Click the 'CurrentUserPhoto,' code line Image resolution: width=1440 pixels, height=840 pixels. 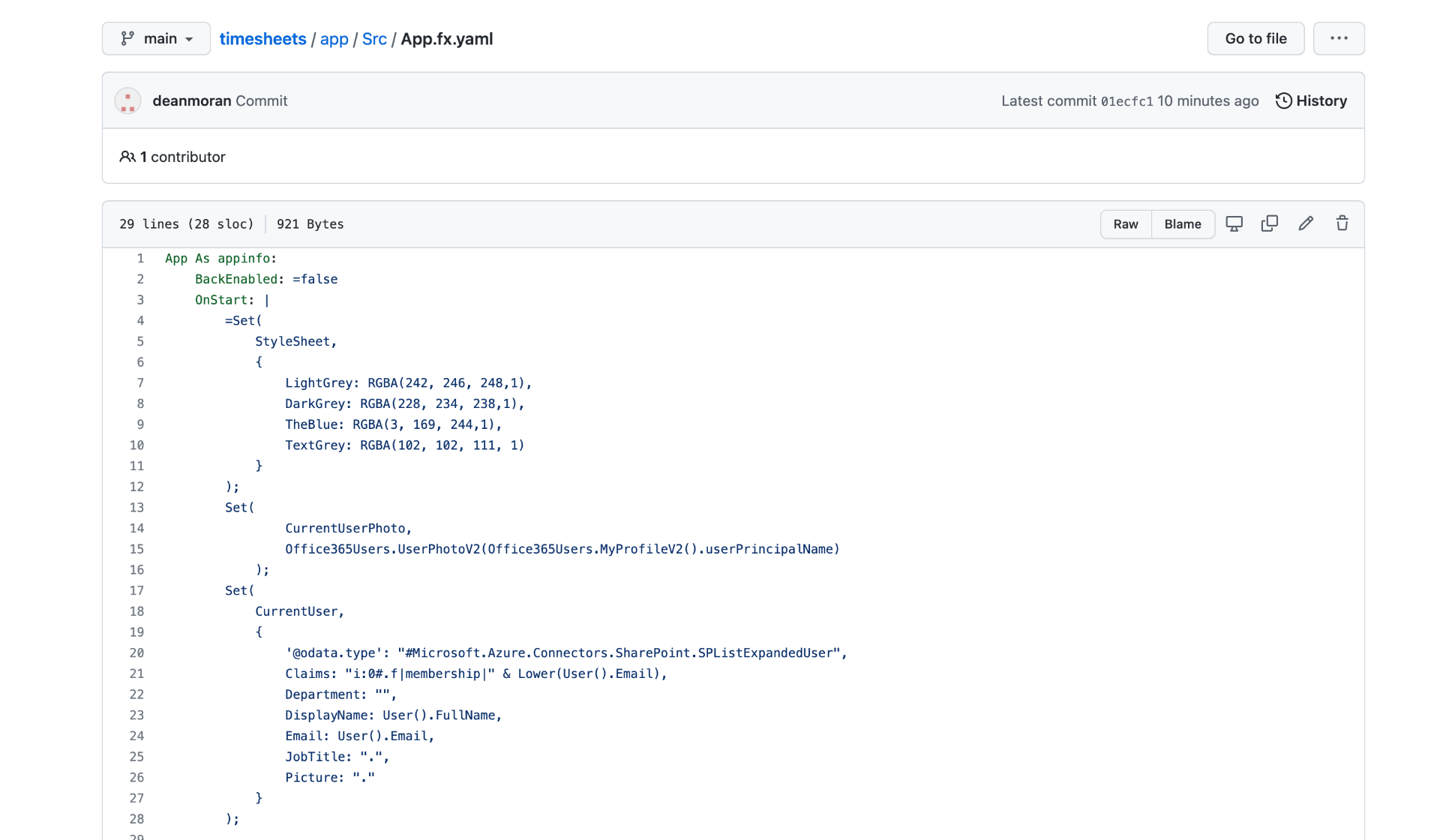pyautogui.click(x=348, y=529)
